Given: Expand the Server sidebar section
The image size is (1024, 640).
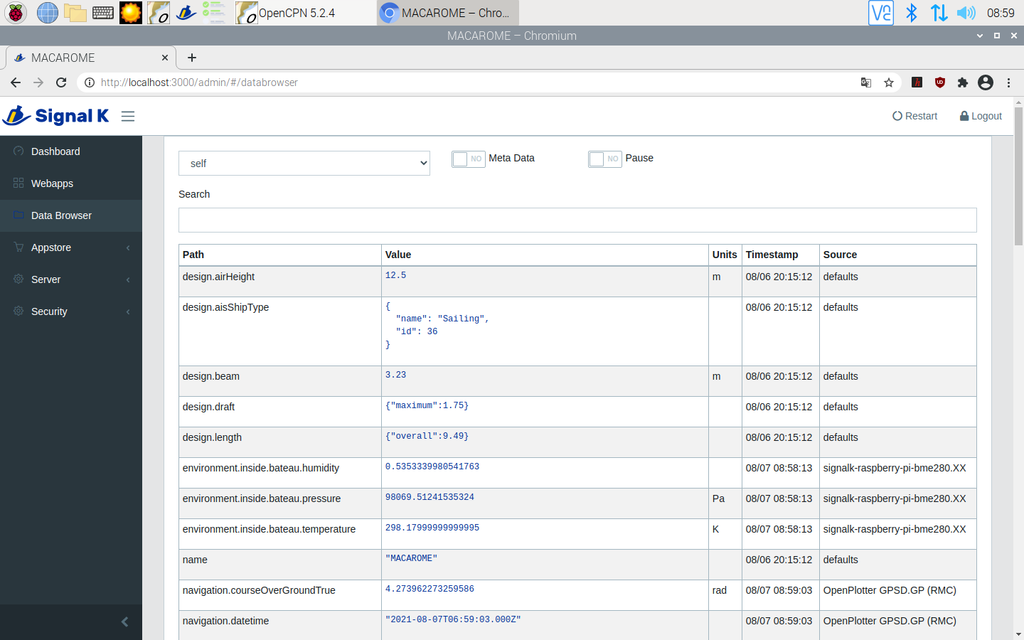Looking at the screenshot, I should 71,280.
